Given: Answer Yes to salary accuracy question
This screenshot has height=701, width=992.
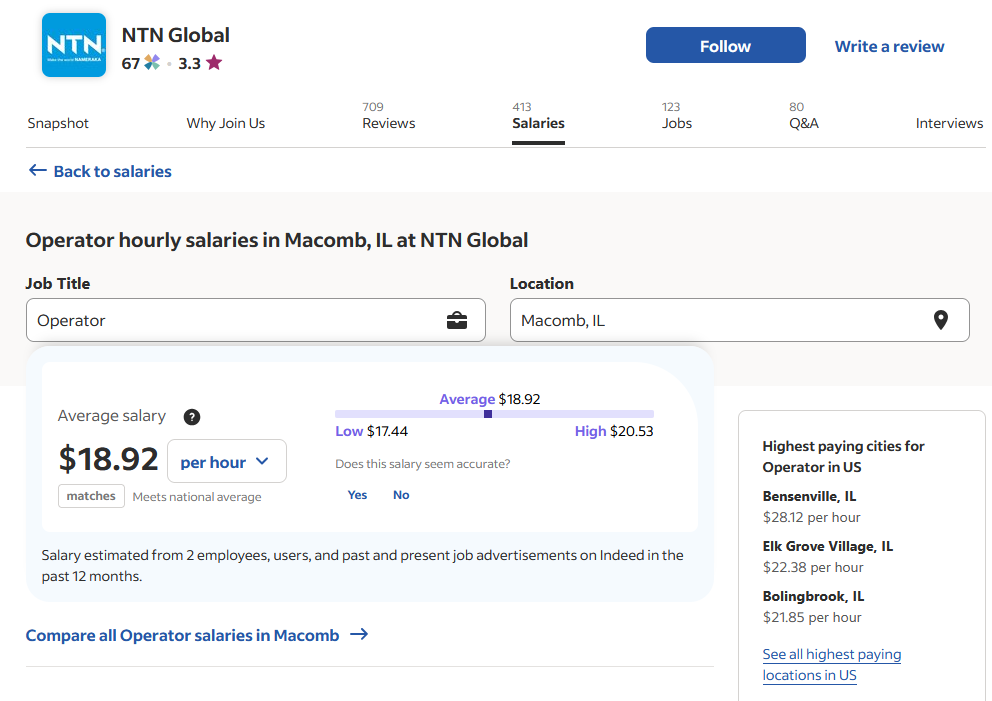Looking at the screenshot, I should pyautogui.click(x=357, y=495).
